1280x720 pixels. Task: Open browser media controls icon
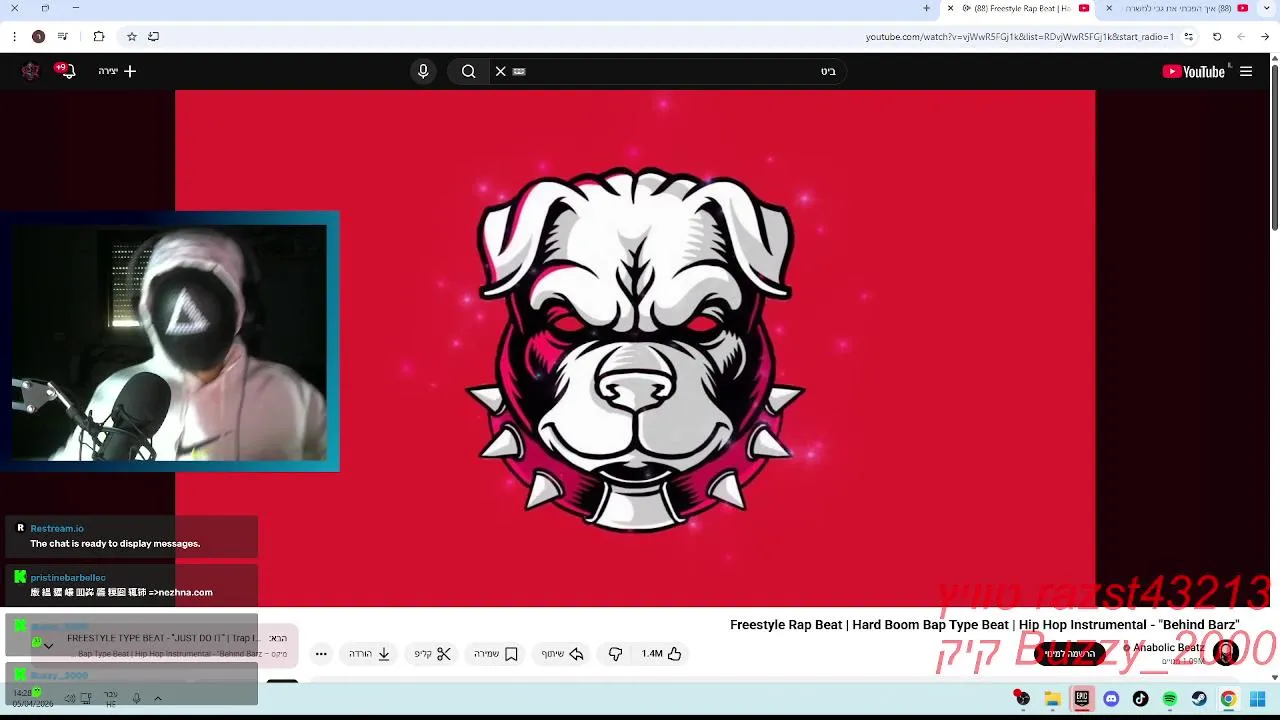click(63, 37)
